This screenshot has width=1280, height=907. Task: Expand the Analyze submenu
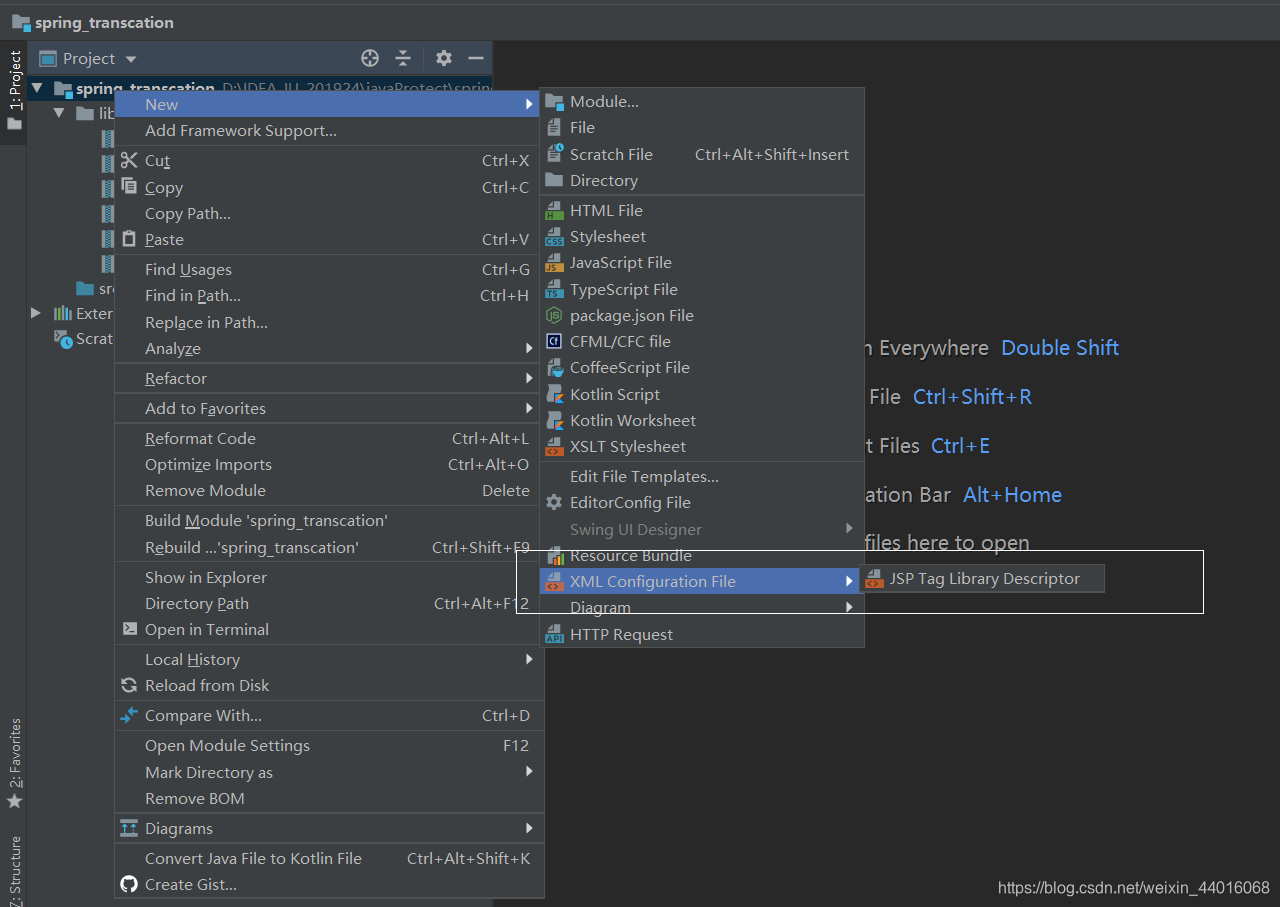click(x=529, y=348)
